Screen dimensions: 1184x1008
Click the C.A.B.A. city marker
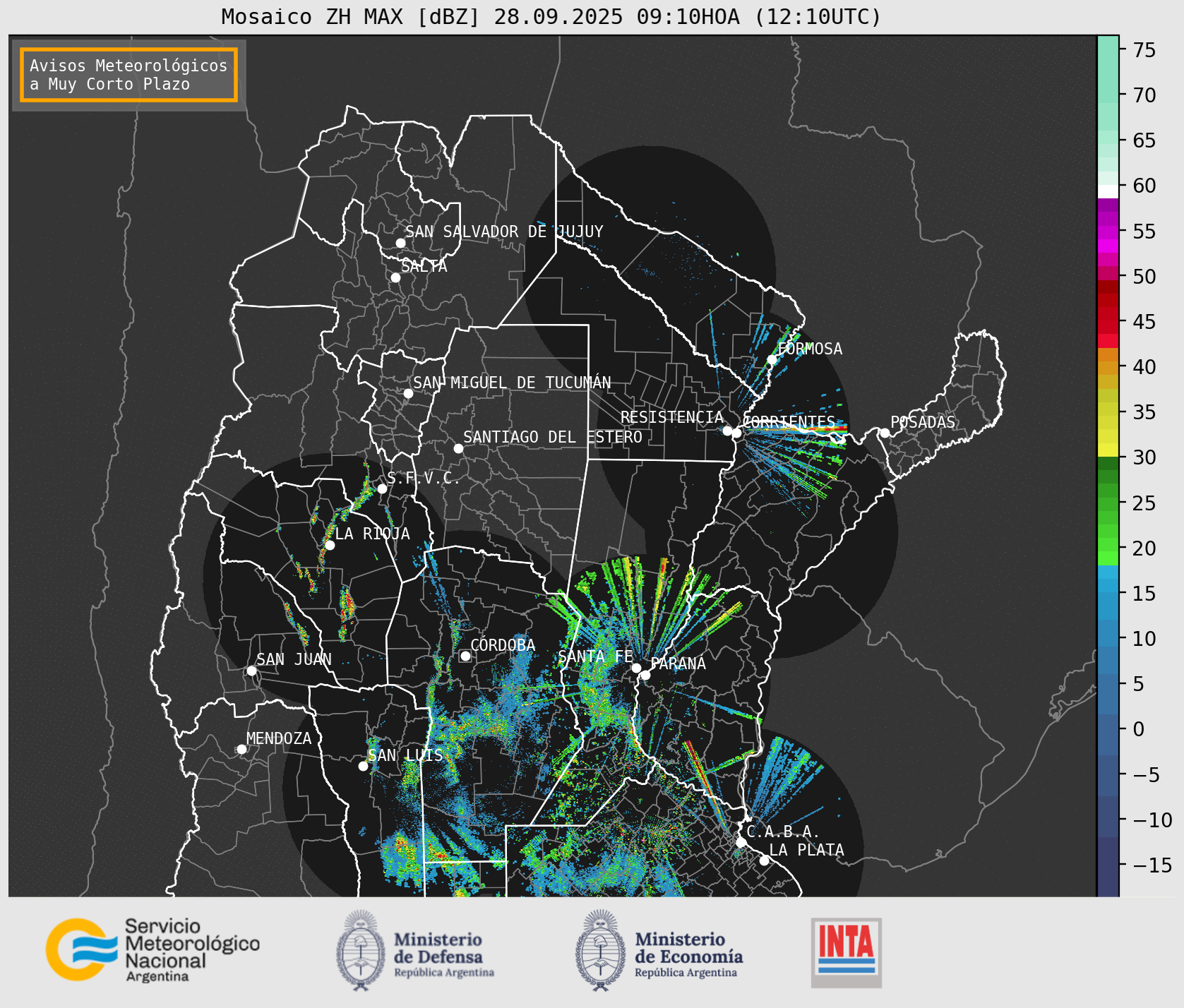pos(741,842)
